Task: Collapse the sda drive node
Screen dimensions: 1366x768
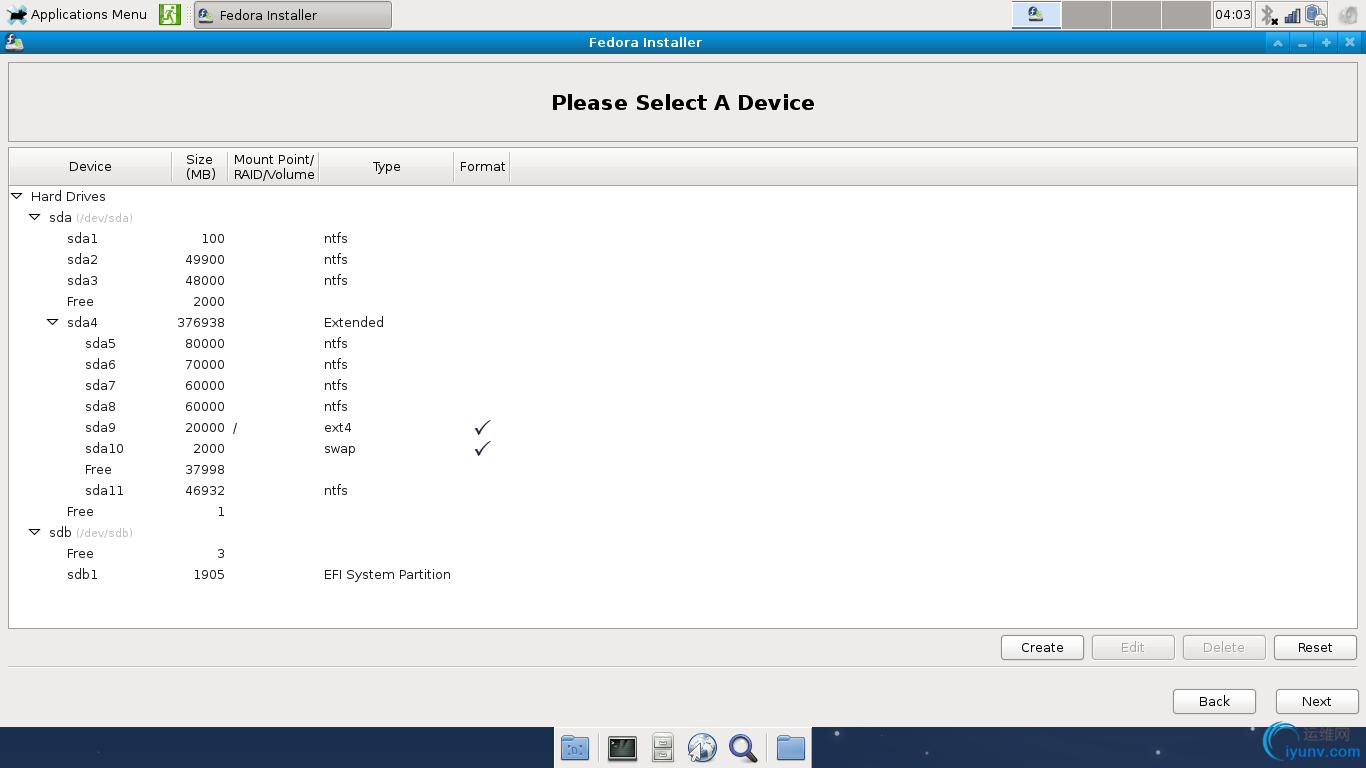Action: click(x=34, y=217)
